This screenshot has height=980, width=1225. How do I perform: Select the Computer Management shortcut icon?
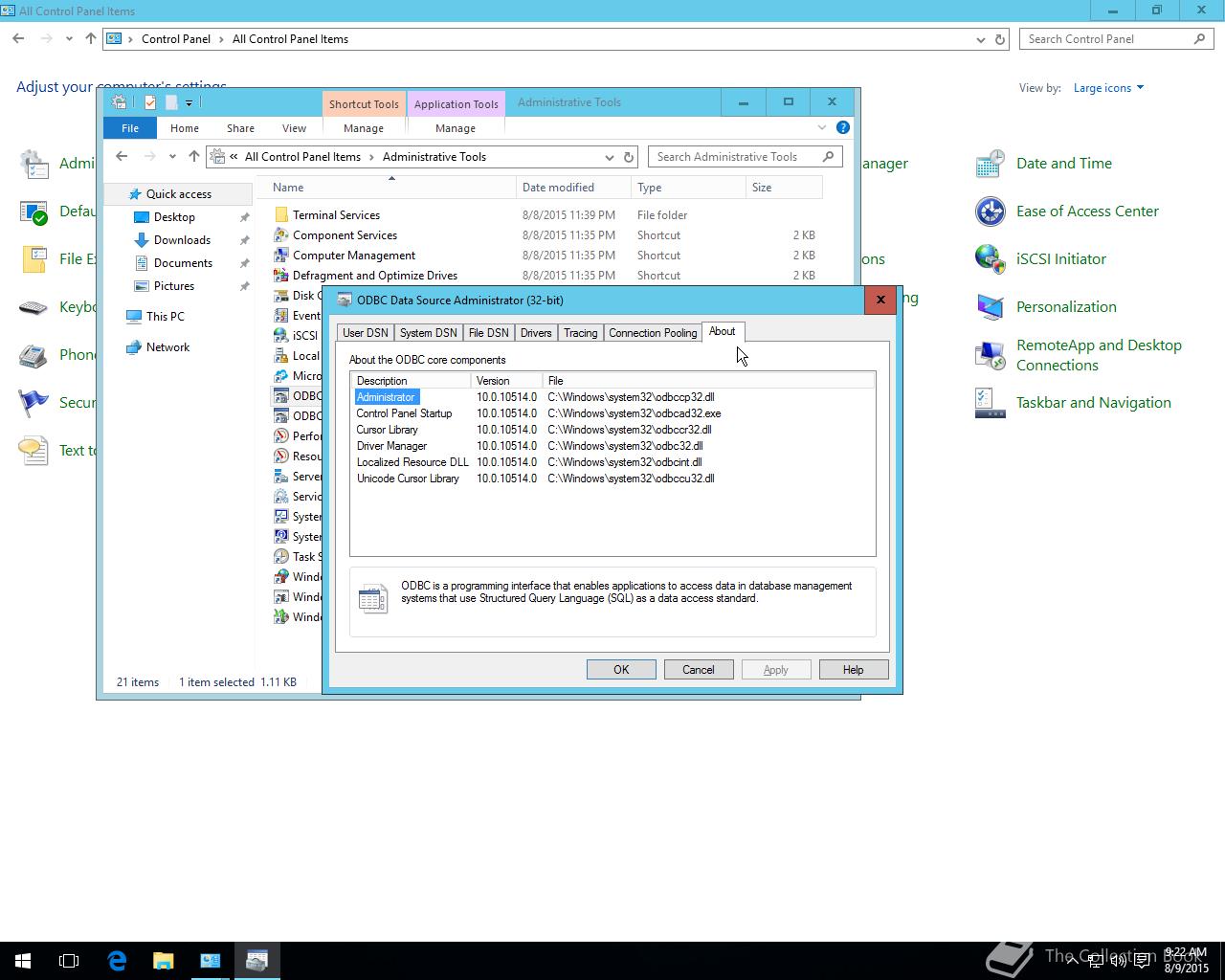click(281, 256)
